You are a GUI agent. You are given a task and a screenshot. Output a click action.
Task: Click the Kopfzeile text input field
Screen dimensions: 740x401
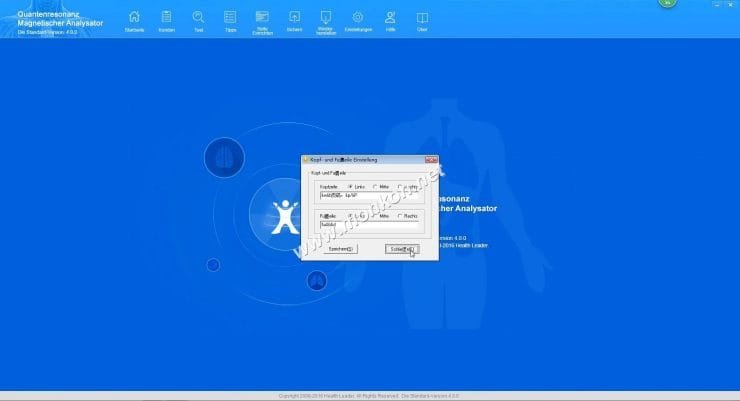(369, 195)
